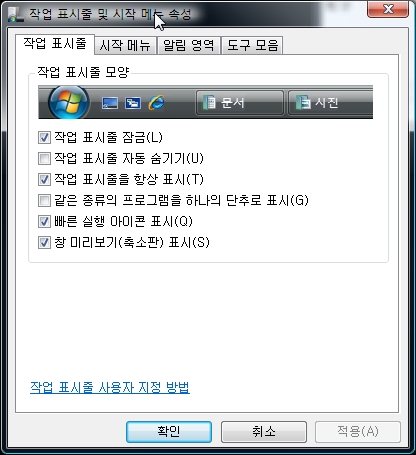Select the 도구 모음 tab
The height and width of the screenshot is (455, 416).
coord(252,45)
